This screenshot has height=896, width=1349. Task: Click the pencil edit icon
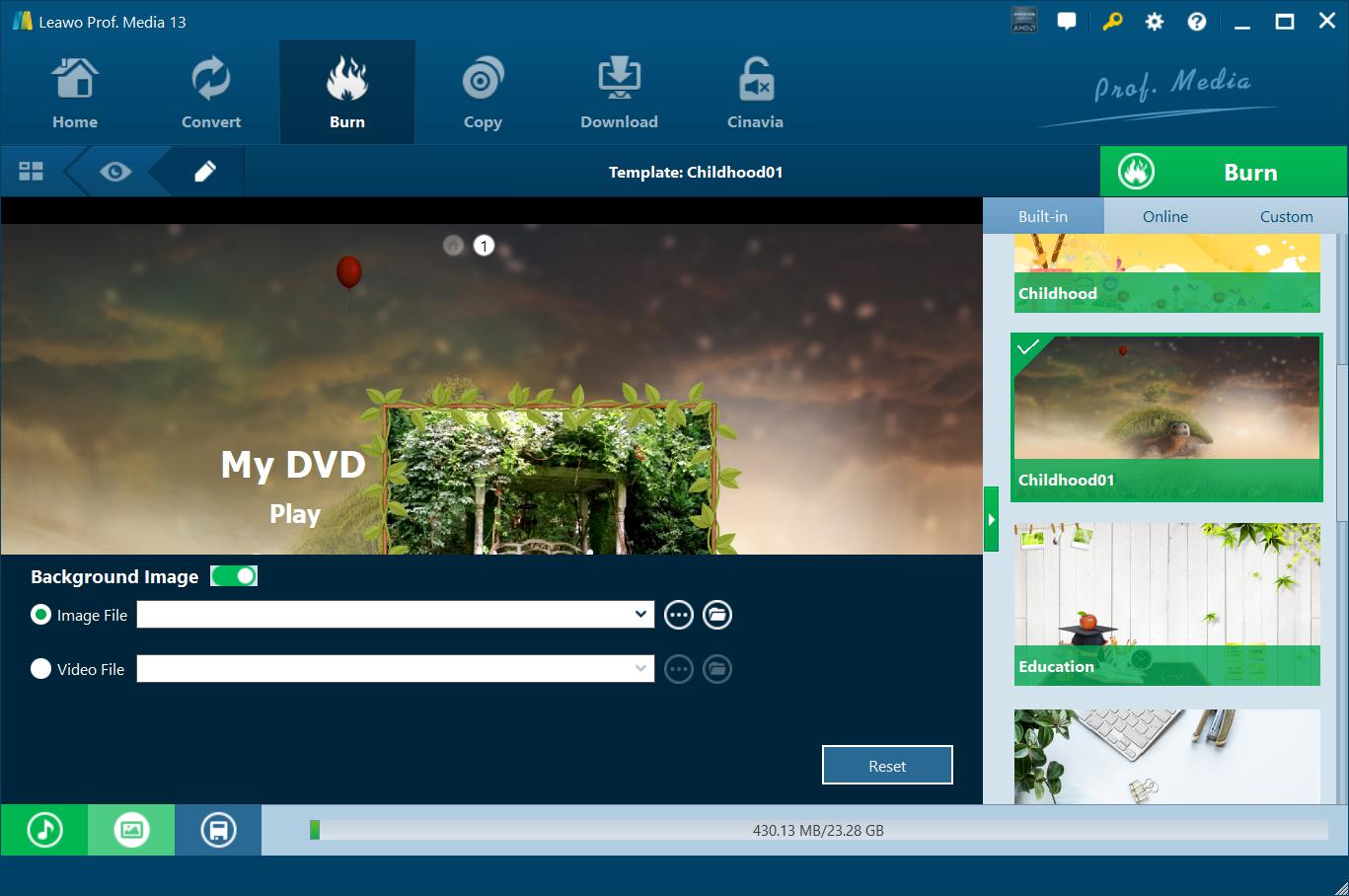205,172
